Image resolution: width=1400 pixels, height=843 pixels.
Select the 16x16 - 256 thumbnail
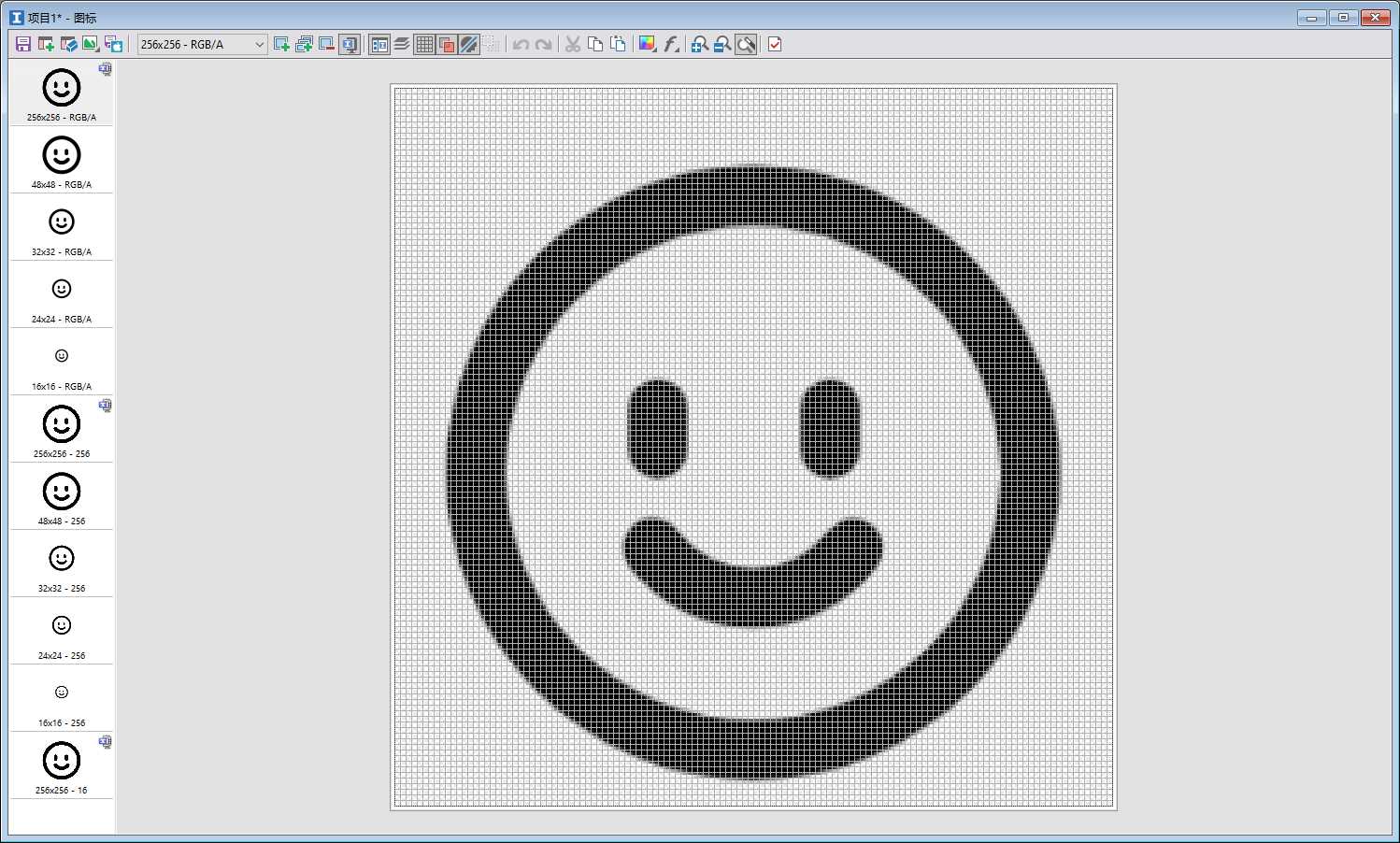(62, 698)
